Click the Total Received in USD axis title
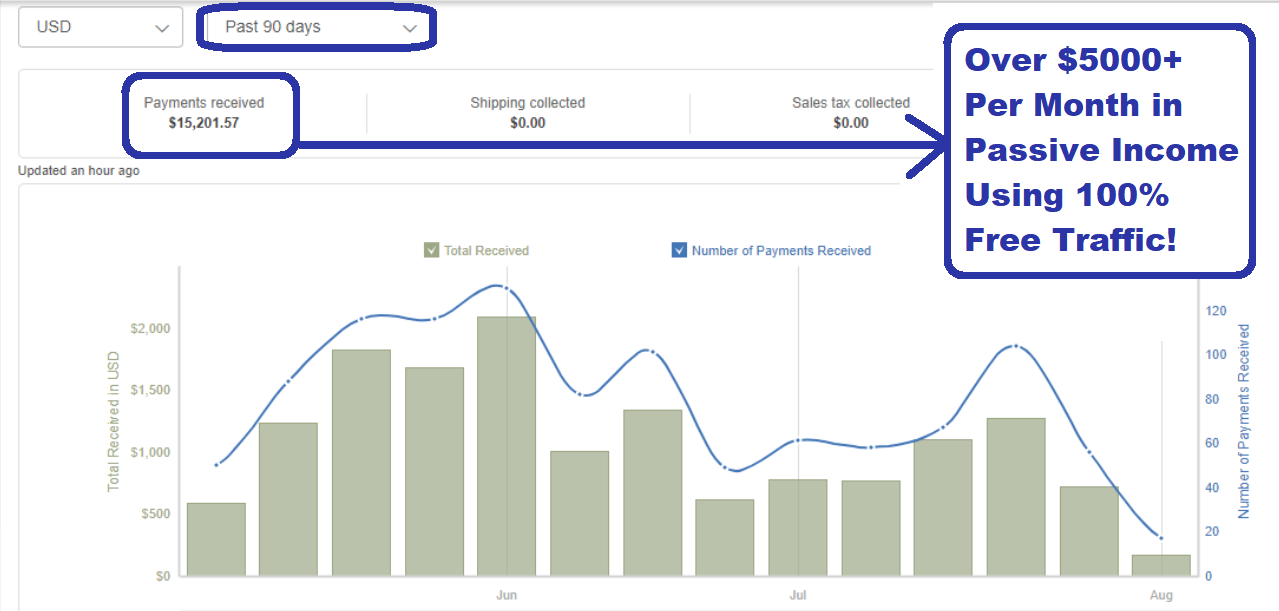1279x611 pixels. 113,421
